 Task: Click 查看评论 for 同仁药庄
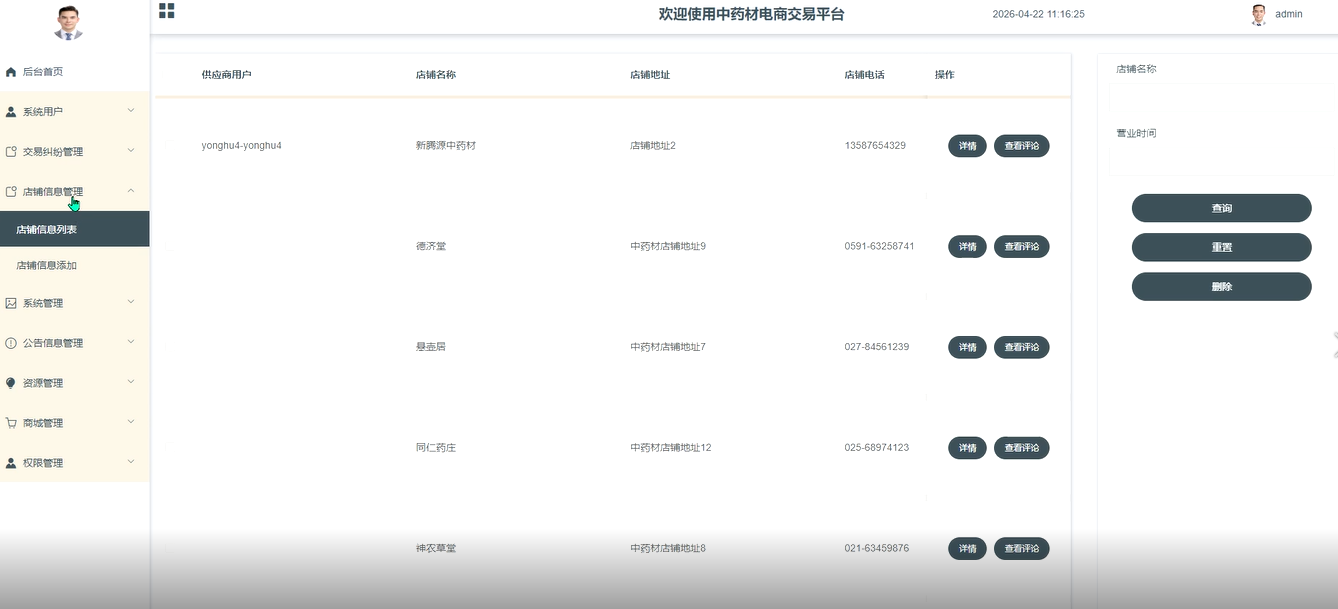coord(1021,447)
